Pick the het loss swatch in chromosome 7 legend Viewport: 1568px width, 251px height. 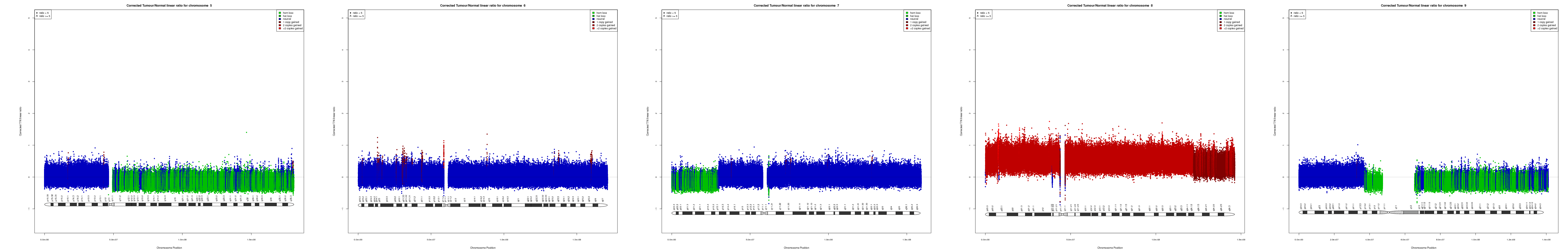coord(907,16)
